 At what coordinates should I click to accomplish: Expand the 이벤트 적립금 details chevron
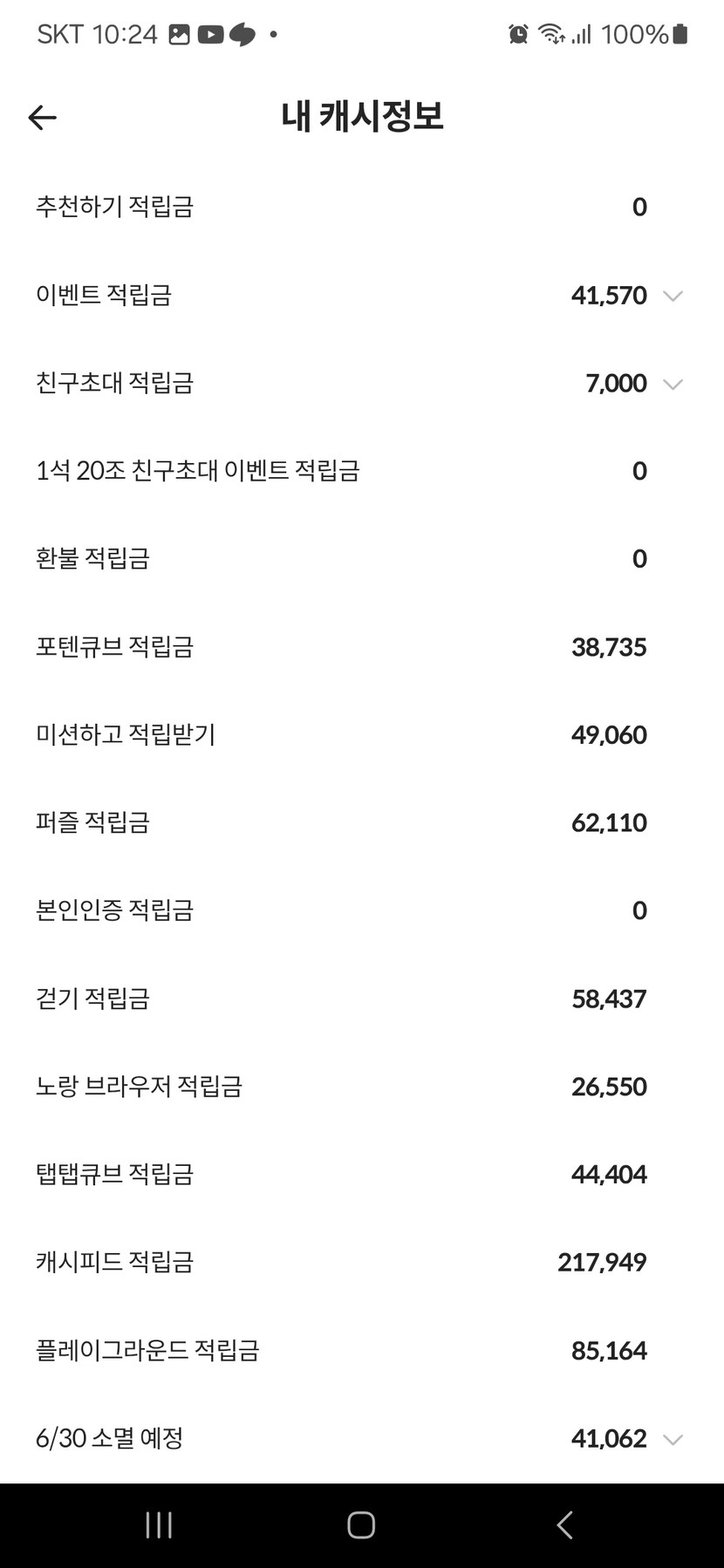(672, 296)
